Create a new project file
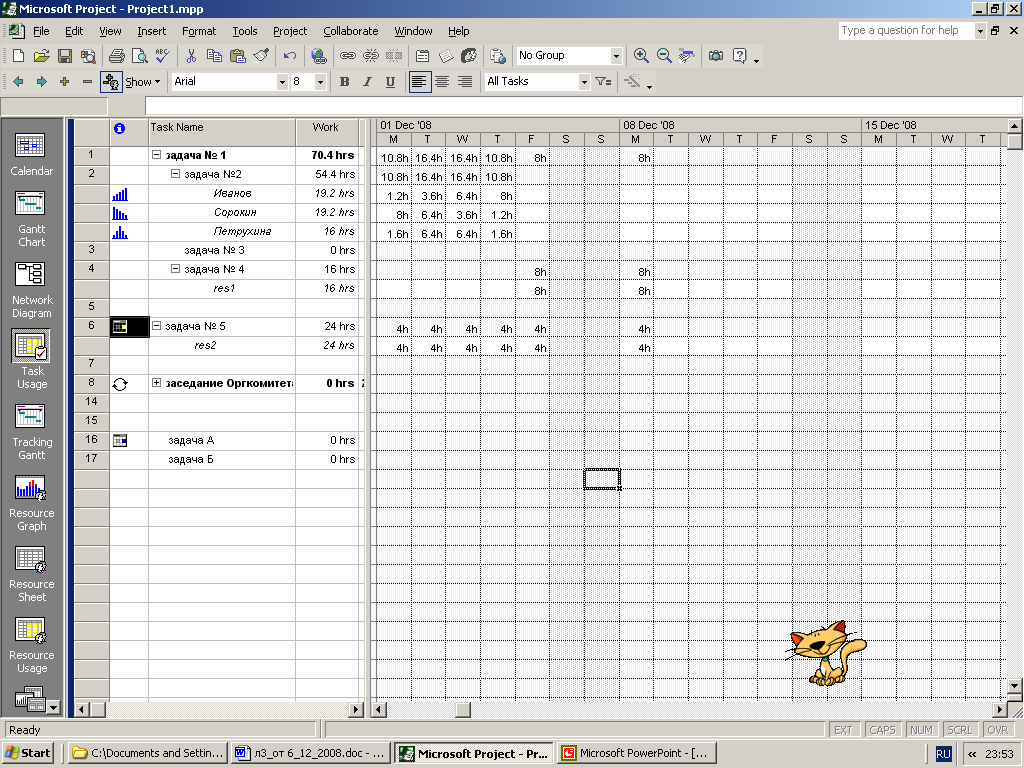This screenshot has width=1024, height=768. [x=18, y=56]
